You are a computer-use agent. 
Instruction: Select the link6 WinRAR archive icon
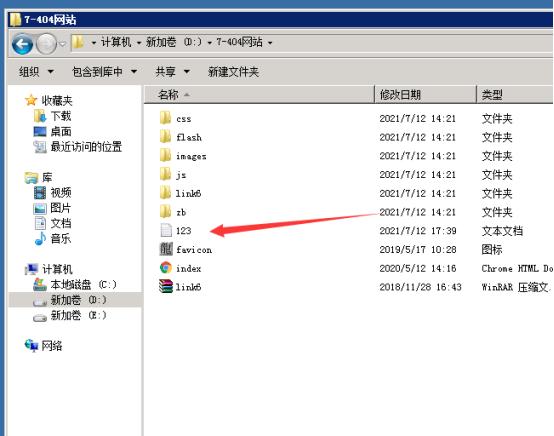(166, 287)
